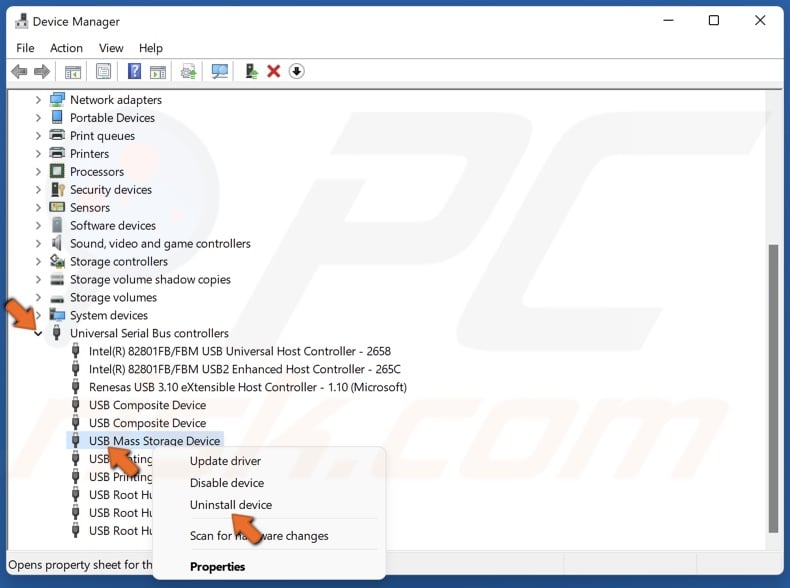This screenshot has width=790, height=588.
Task: Click the Portable Devices category icon
Action: 57,117
